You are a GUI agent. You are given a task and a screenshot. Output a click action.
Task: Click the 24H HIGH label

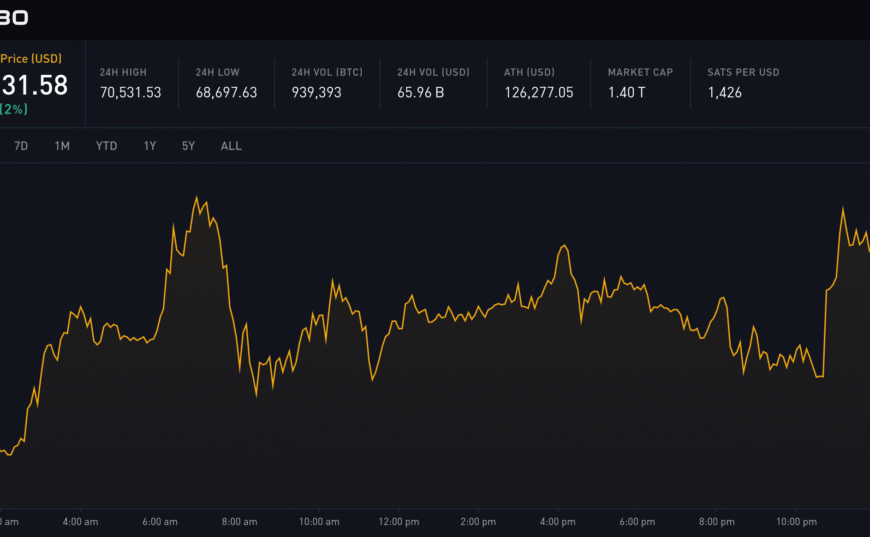123,72
